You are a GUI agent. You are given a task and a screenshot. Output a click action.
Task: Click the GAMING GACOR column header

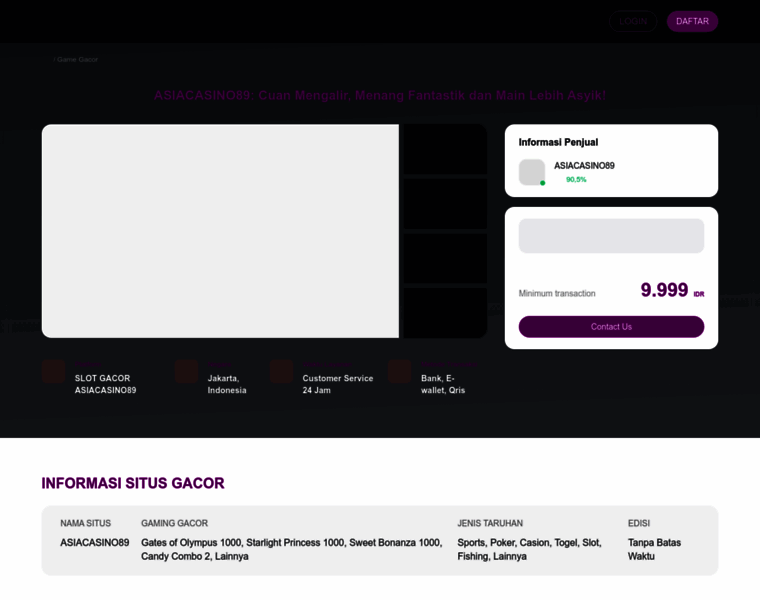(x=174, y=523)
